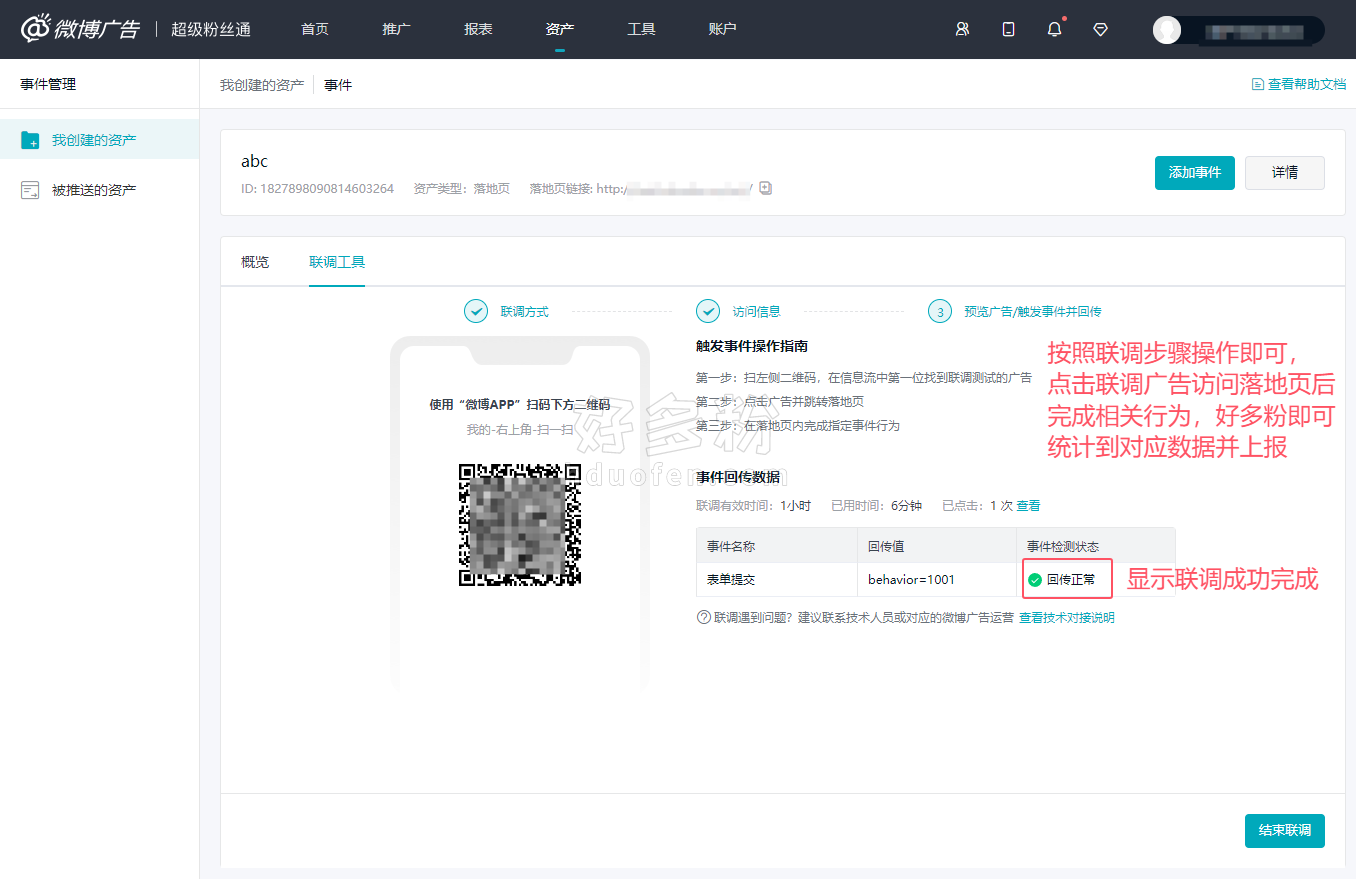The image size is (1356, 879).
Task: Click the help document icon
Action: 1258,85
